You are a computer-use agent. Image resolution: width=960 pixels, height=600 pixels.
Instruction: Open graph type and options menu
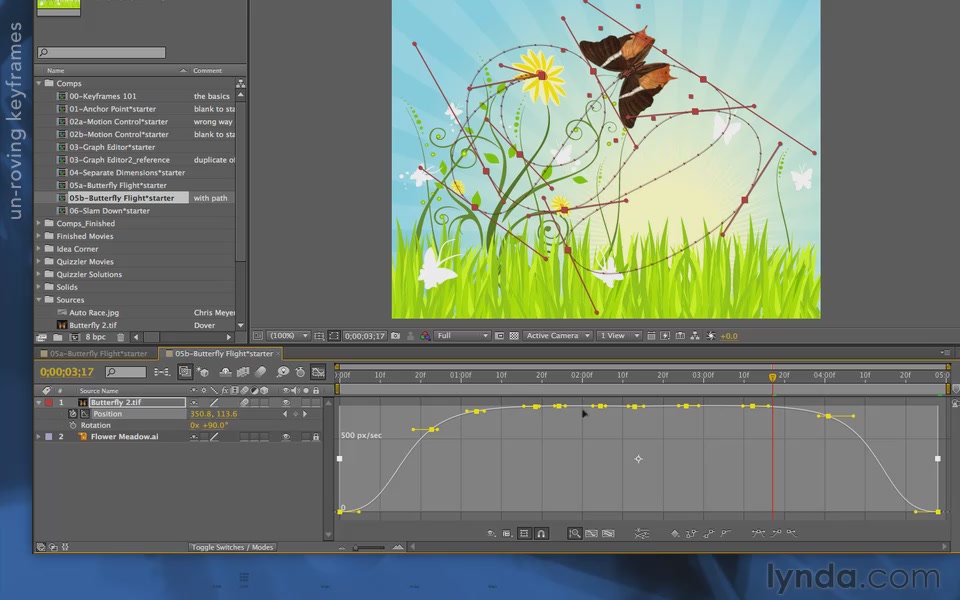tap(507, 533)
